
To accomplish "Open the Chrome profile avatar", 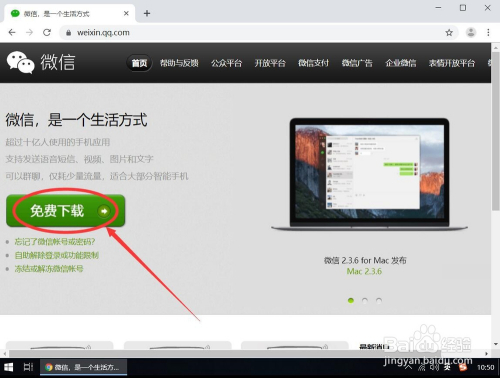I will pos(471,32).
